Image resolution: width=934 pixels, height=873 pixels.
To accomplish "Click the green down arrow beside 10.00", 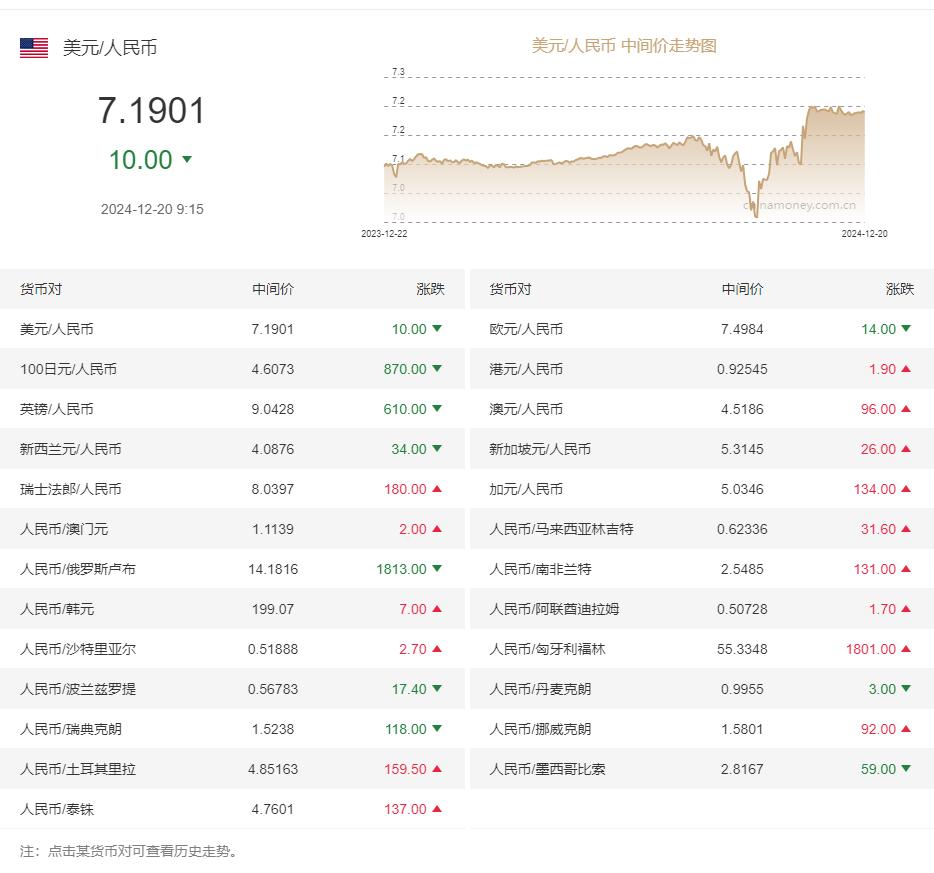I will 186,159.
